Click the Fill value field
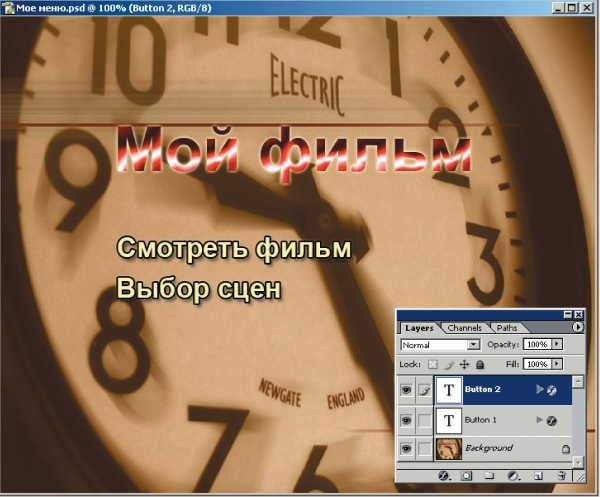Viewport: 600px width, 497px height. (537, 364)
